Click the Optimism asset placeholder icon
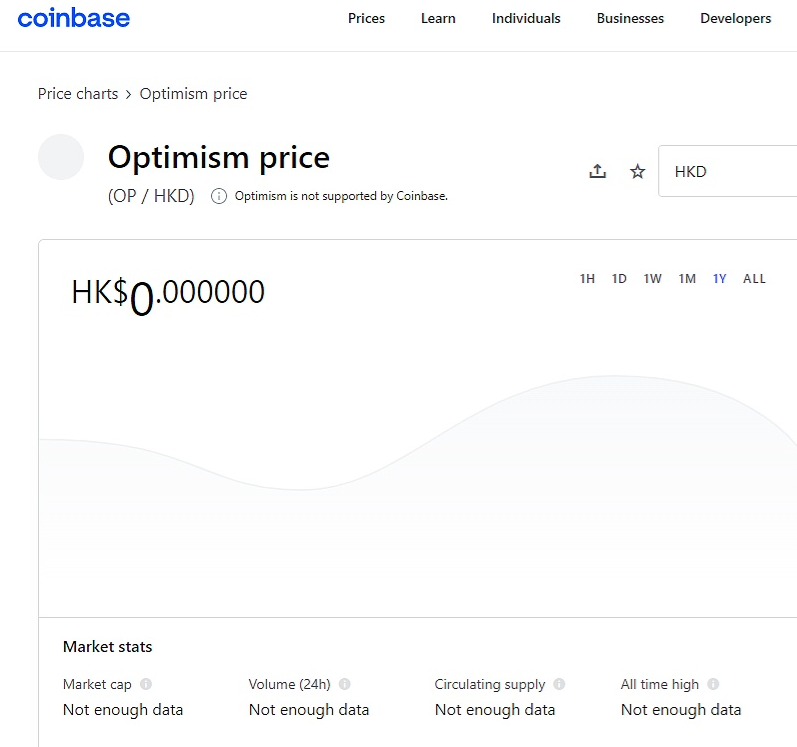 [x=61, y=158]
